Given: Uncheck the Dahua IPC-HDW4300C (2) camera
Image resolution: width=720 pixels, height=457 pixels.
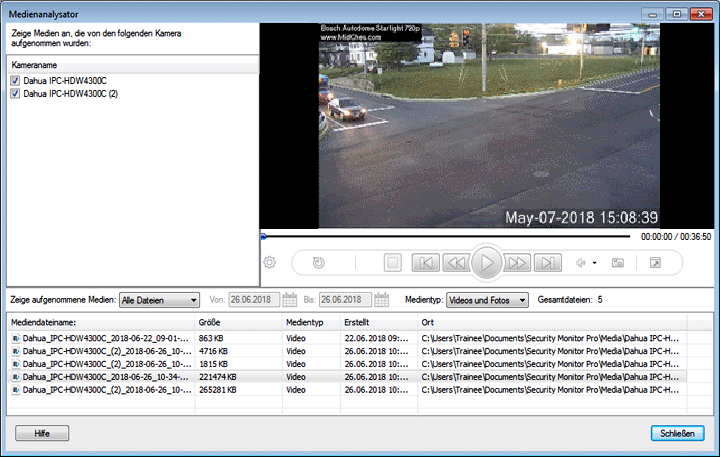Looking at the screenshot, I should (15, 94).
